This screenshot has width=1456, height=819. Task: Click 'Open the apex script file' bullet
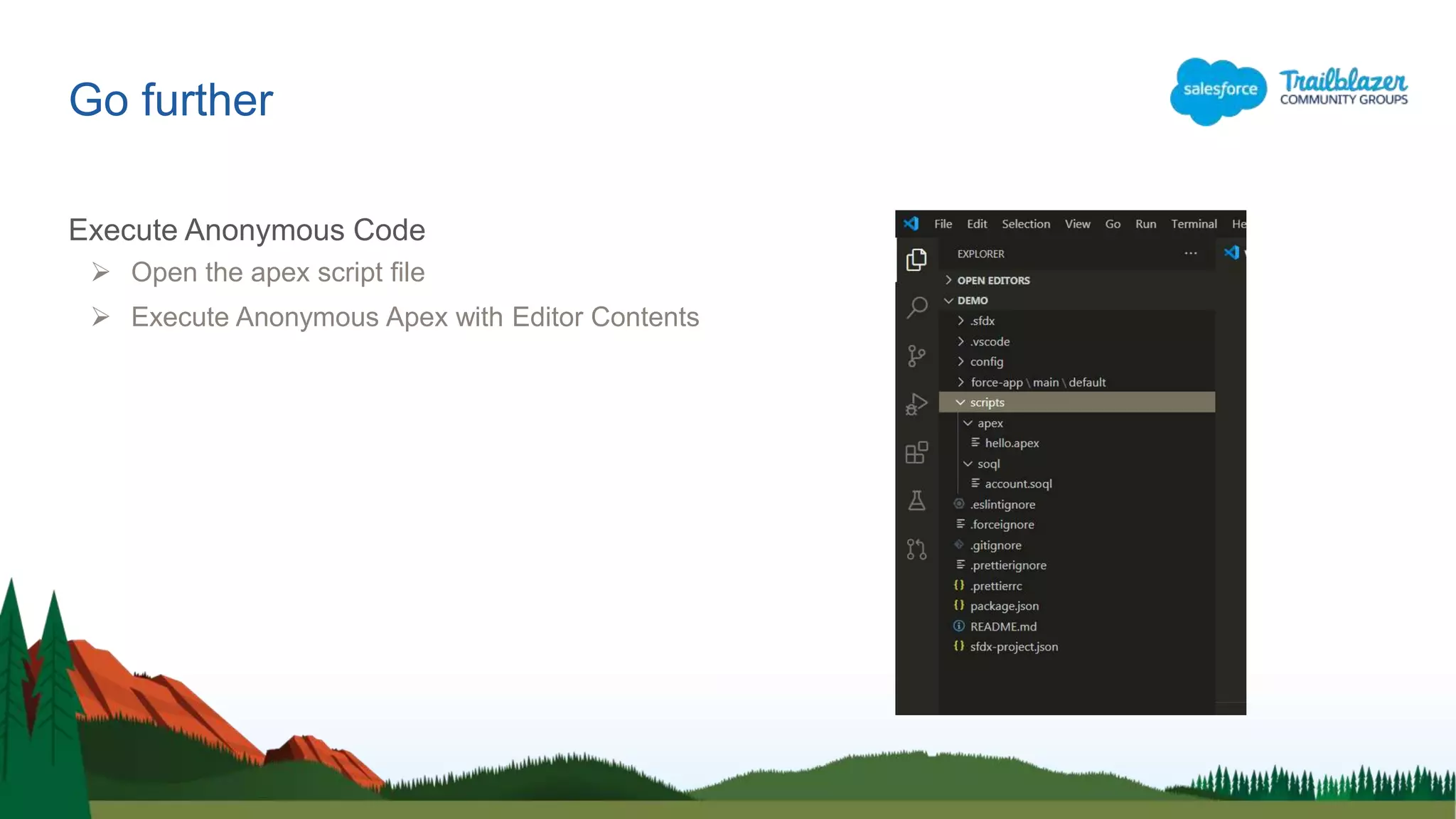click(x=278, y=272)
